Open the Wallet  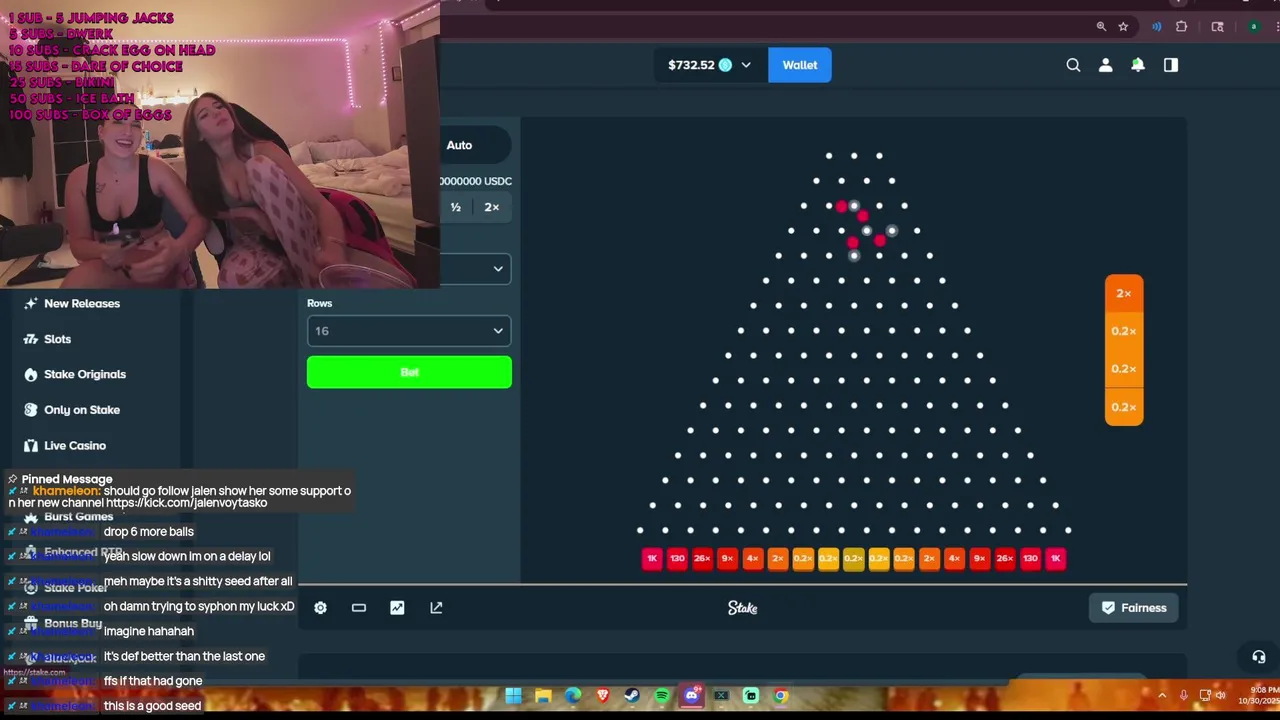pyautogui.click(x=799, y=65)
